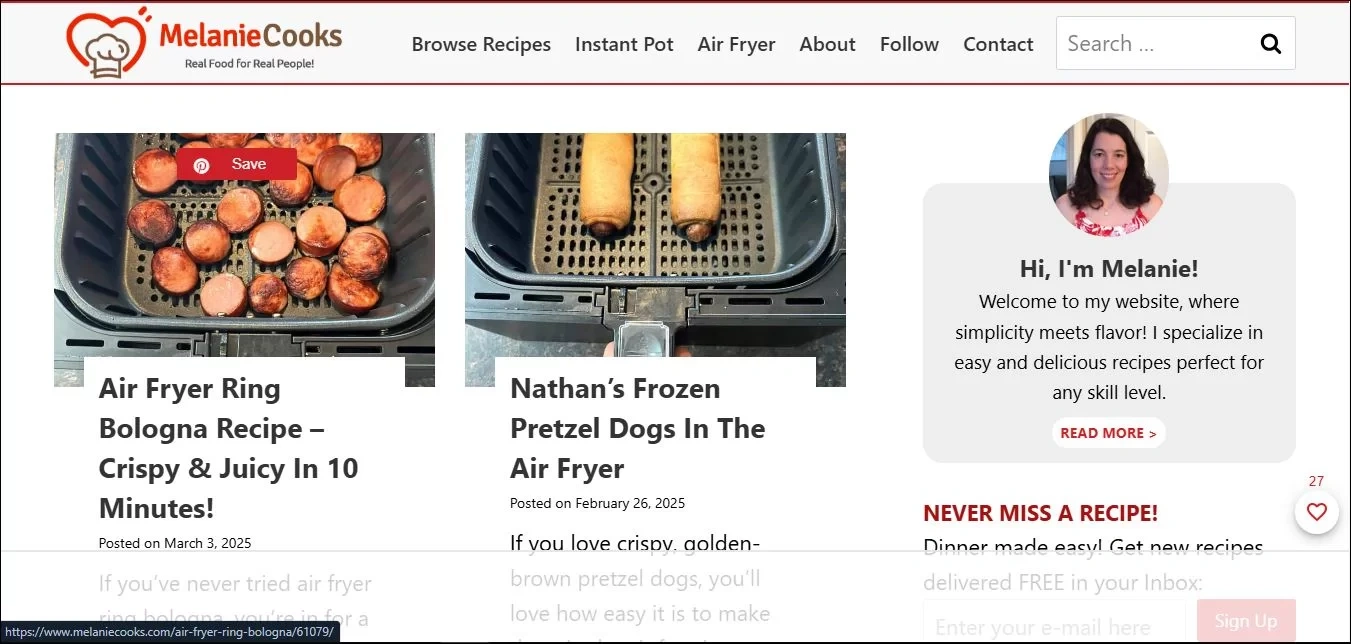
Task: Click the READ MORE button
Action: tap(1108, 433)
